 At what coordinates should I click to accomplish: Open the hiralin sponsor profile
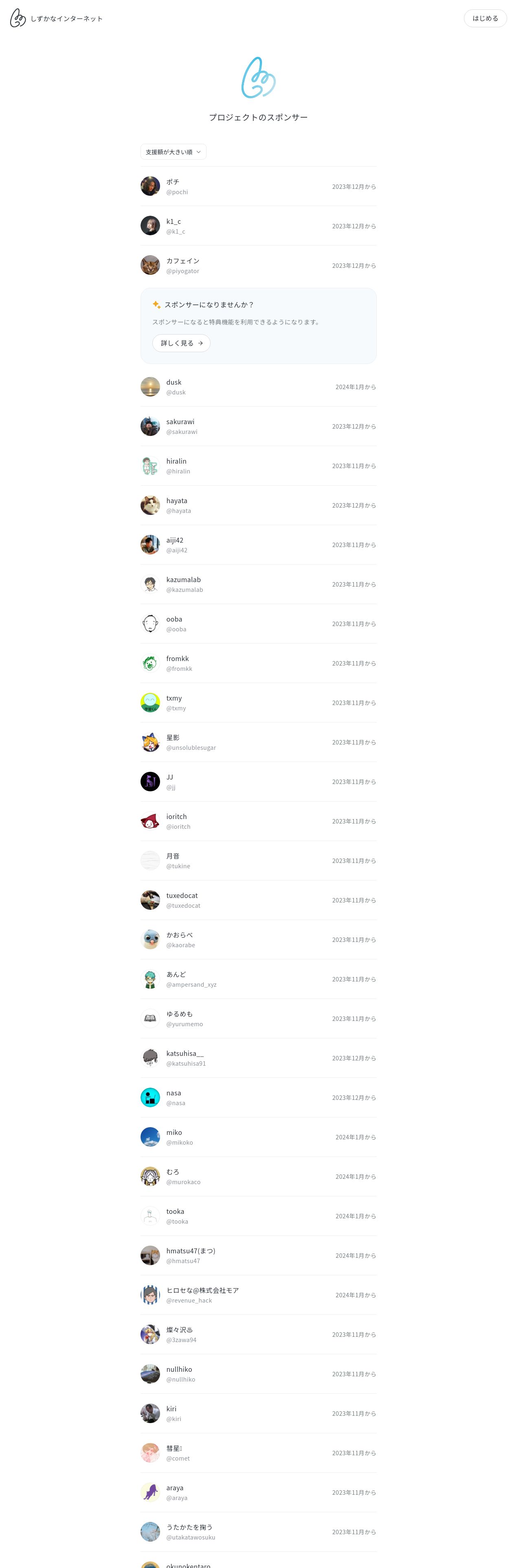click(x=258, y=466)
